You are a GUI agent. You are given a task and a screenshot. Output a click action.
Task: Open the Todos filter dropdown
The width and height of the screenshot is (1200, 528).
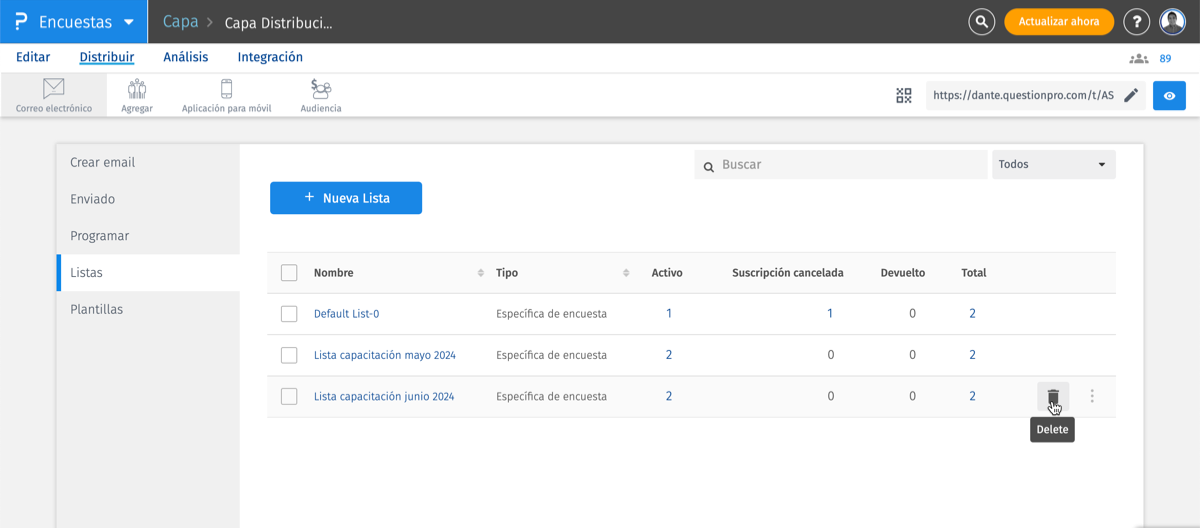pyautogui.click(x=1053, y=165)
